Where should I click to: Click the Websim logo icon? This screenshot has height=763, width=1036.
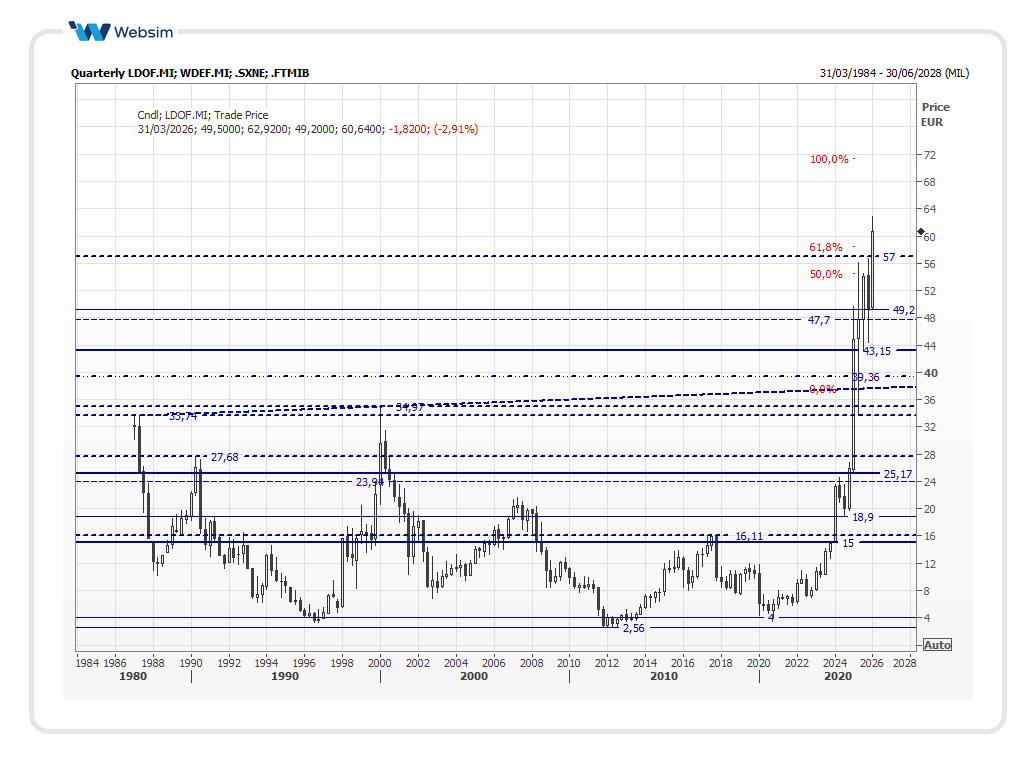(90, 31)
